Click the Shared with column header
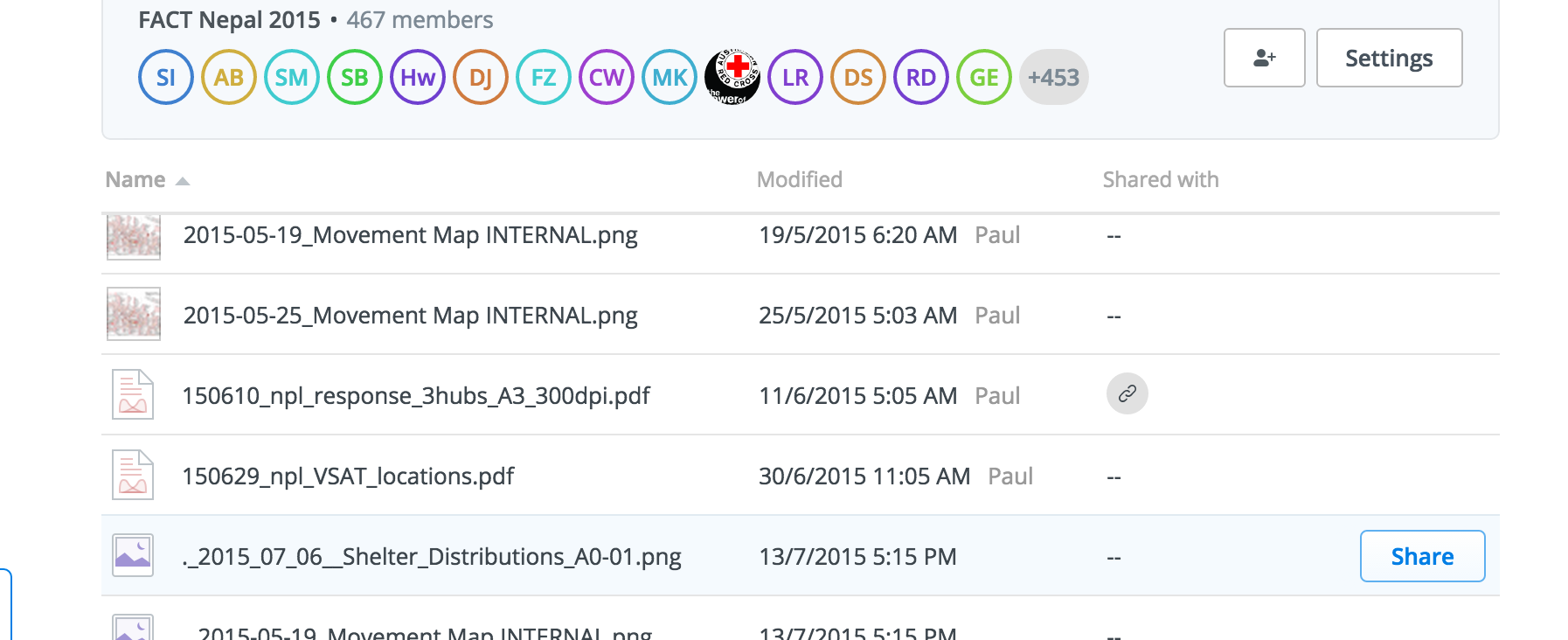This screenshot has width=1568, height=640. pos(1161,179)
